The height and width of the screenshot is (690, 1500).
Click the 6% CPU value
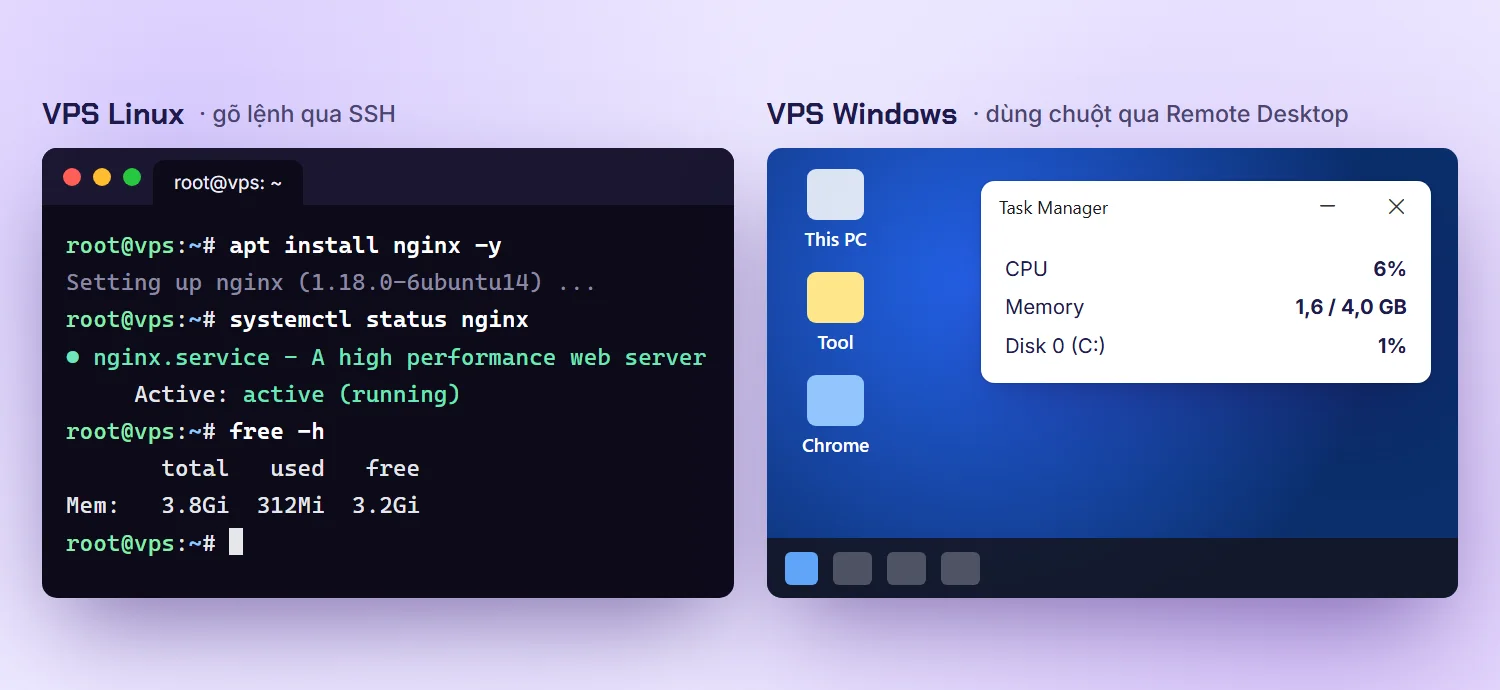pyautogui.click(x=1390, y=269)
